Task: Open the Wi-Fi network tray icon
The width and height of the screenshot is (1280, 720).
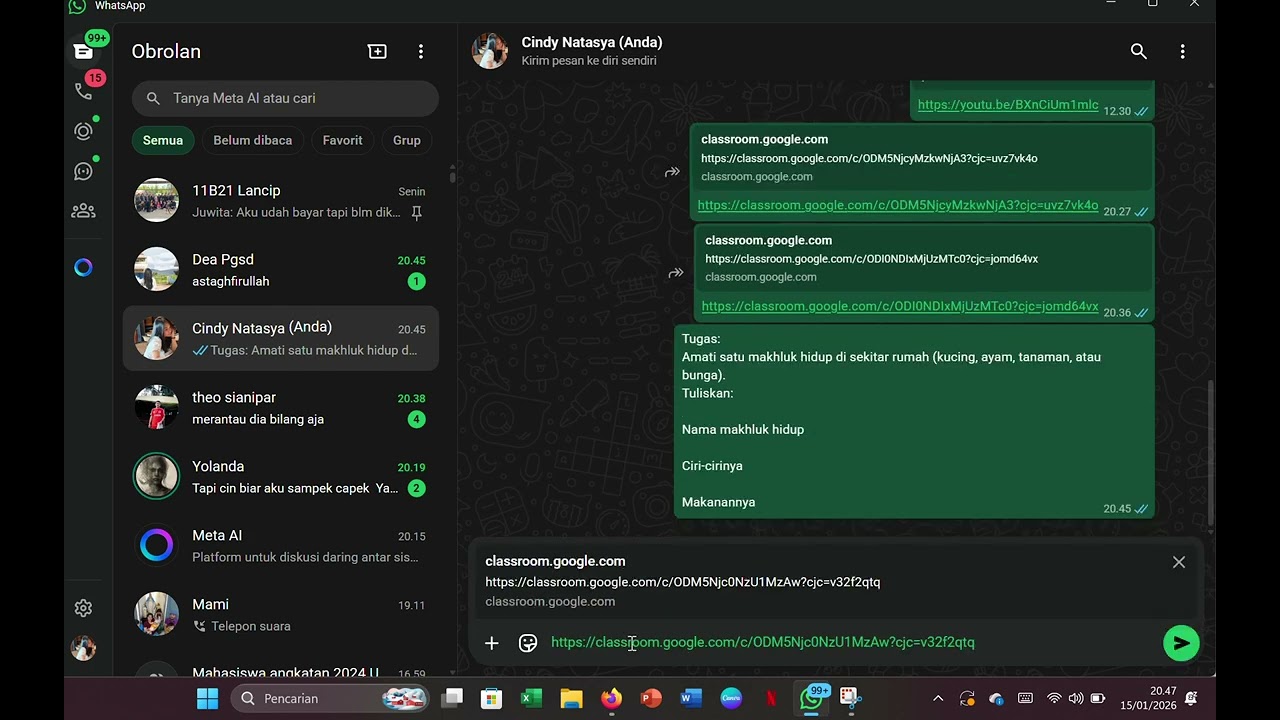Action: (1054, 698)
